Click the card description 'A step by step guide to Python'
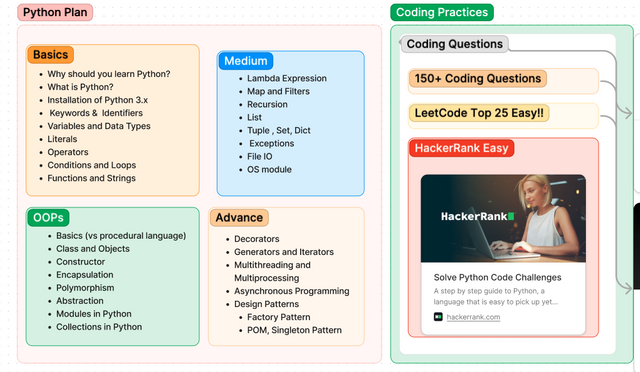This screenshot has height=372, width=640. 495,297
